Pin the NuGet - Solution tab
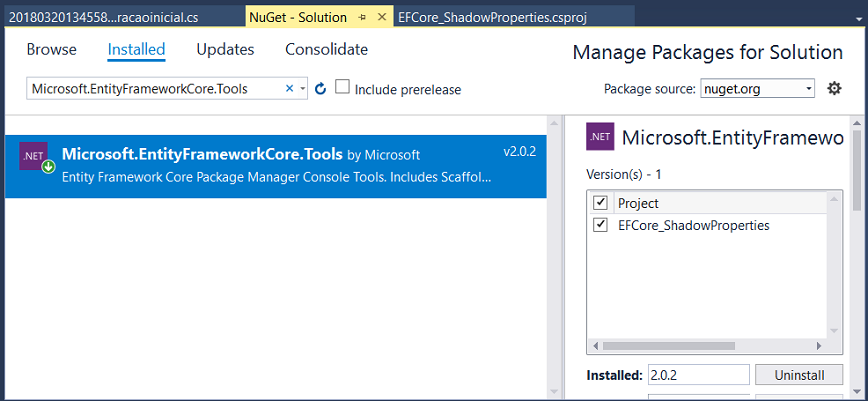 click(363, 17)
